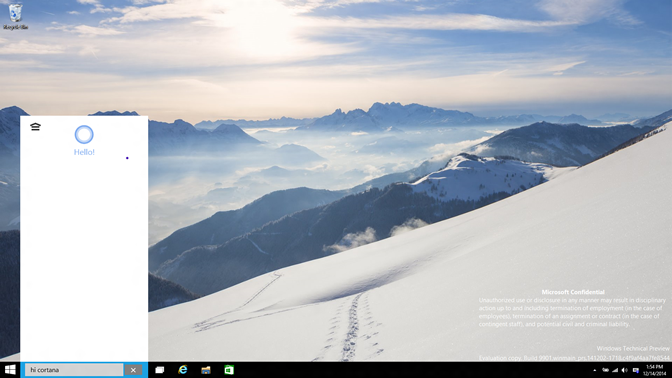The image size is (672, 378).
Task: Focus the 'hi cortana' search box
Action: point(74,370)
